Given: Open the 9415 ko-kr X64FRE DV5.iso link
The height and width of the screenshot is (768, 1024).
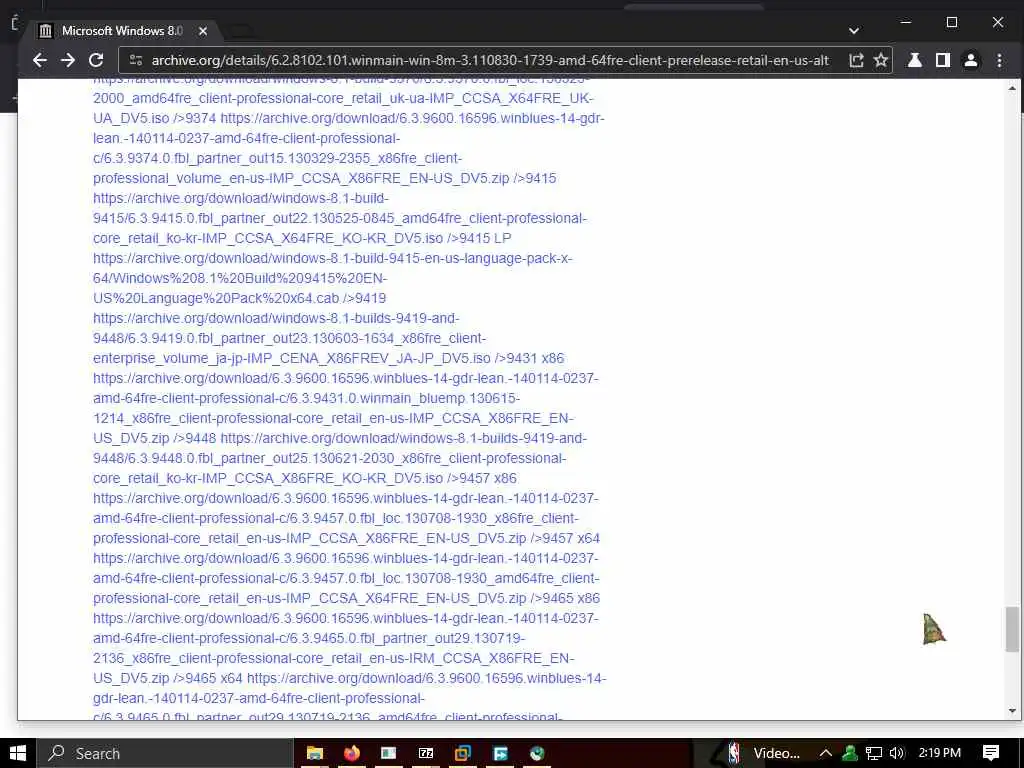Looking at the screenshot, I should (340, 218).
